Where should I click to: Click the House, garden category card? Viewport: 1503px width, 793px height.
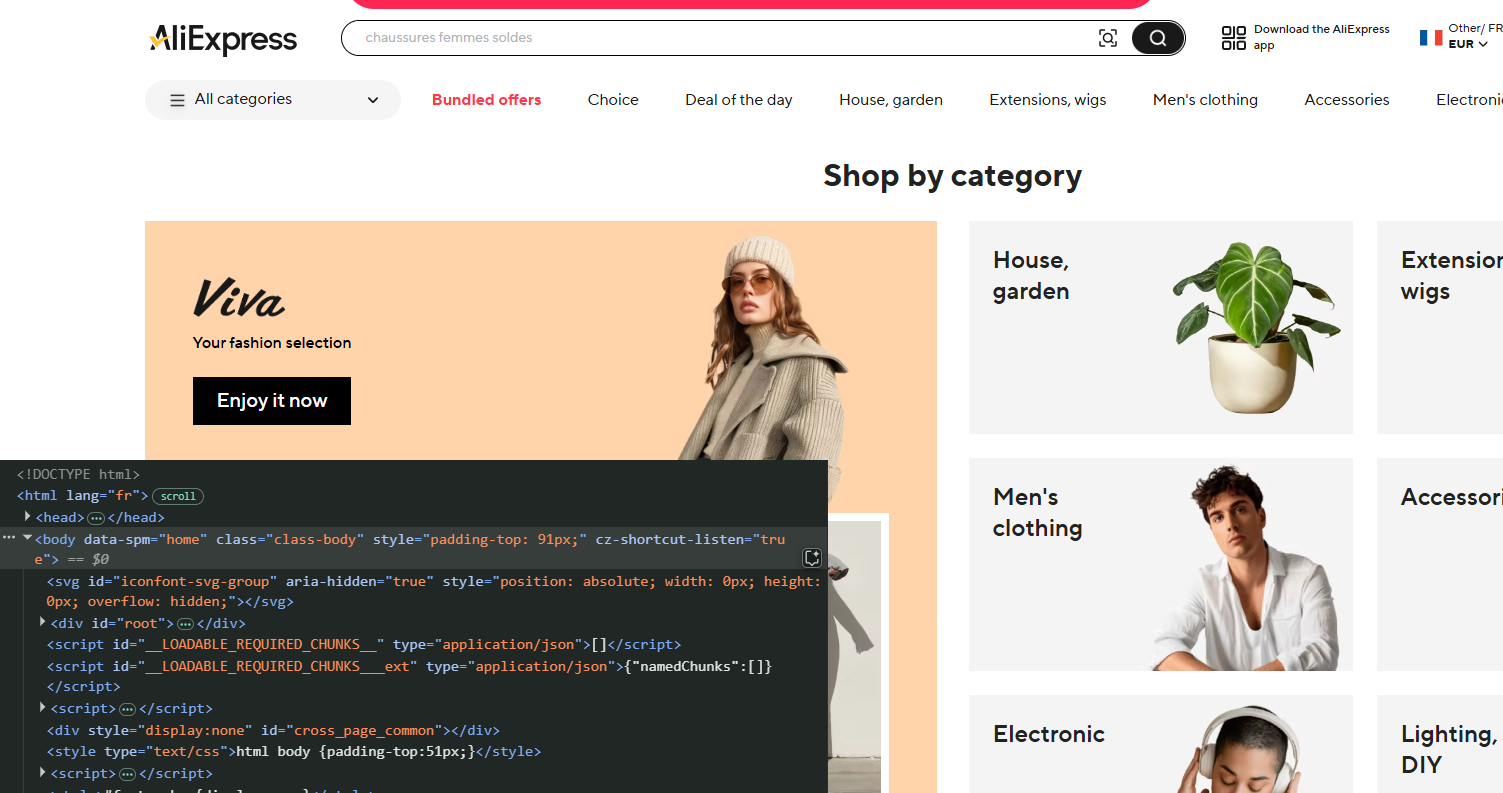coord(1160,327)
